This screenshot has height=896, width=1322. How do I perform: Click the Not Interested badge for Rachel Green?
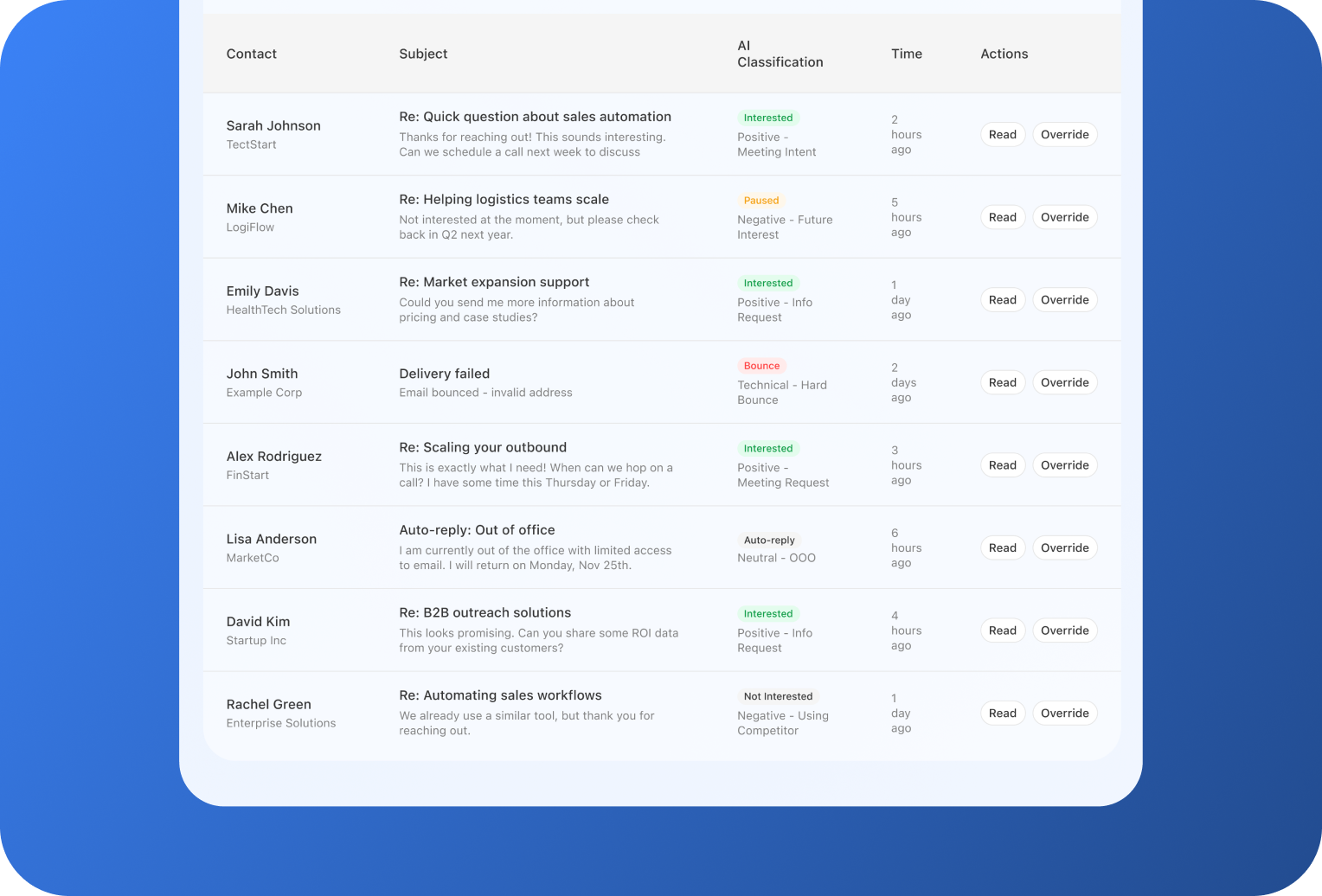pos(777,696)
